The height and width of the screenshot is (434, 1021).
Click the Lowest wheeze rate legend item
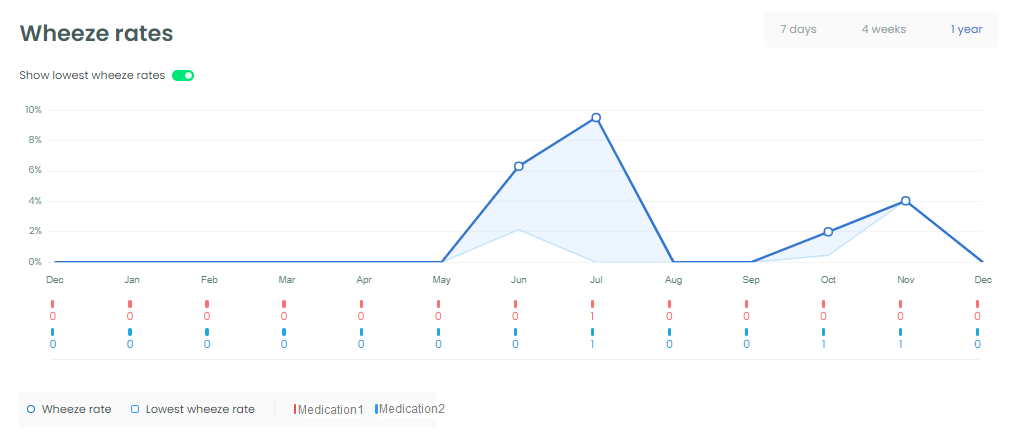point(193,409)
